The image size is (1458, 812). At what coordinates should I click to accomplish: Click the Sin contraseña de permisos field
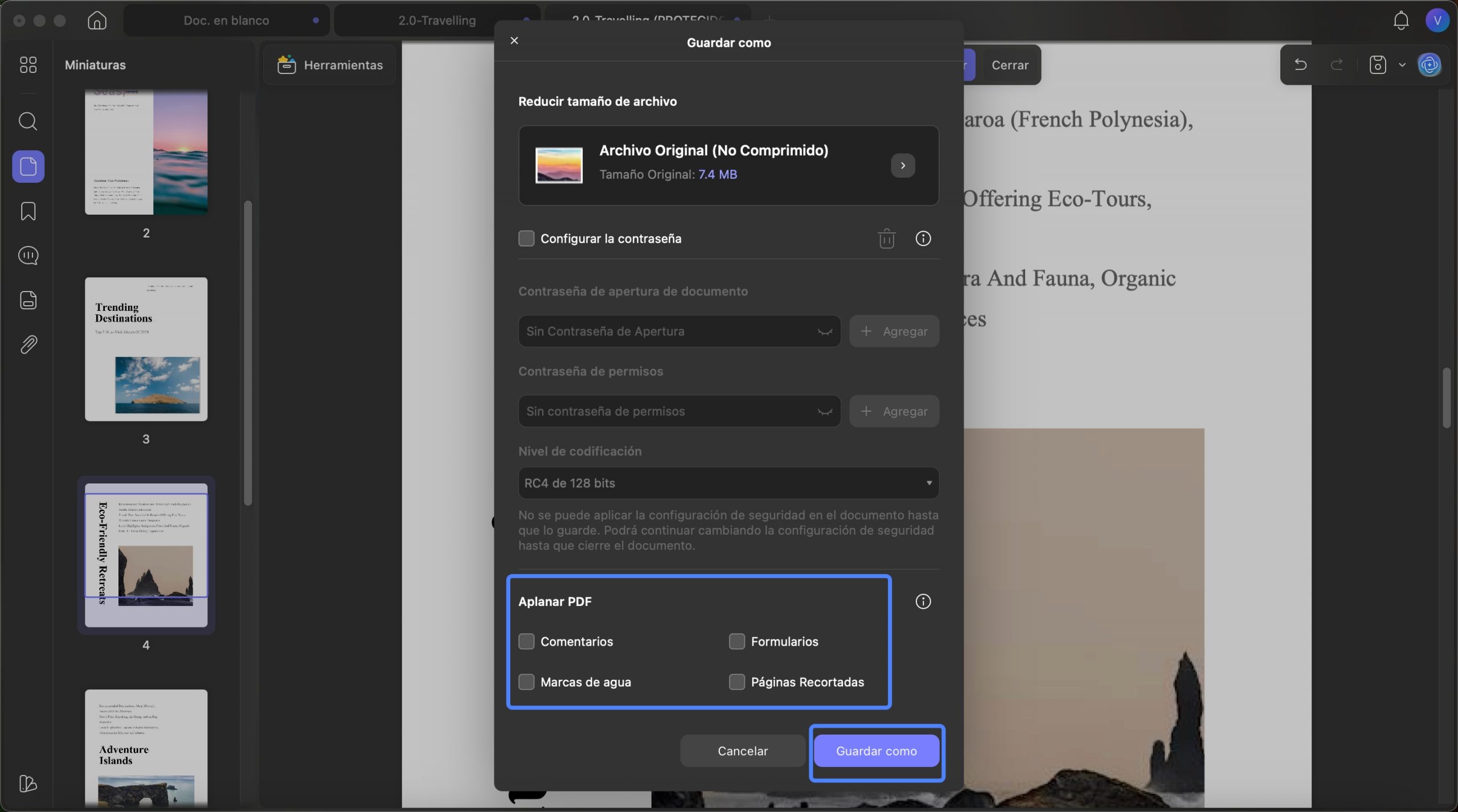coord(679,411)
